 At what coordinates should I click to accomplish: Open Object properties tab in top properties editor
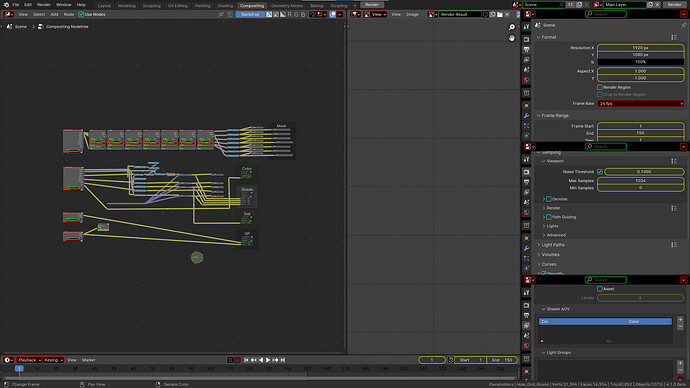click(x=526, y=106)
